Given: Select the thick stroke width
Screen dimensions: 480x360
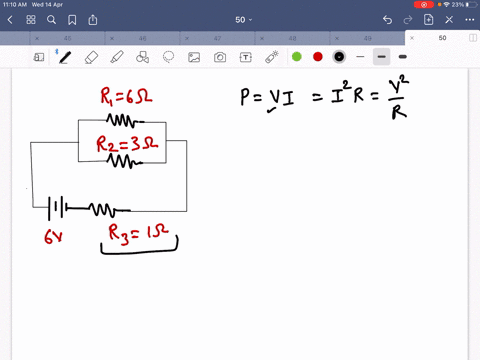Looking at the screenshot, I should (403, 57).
